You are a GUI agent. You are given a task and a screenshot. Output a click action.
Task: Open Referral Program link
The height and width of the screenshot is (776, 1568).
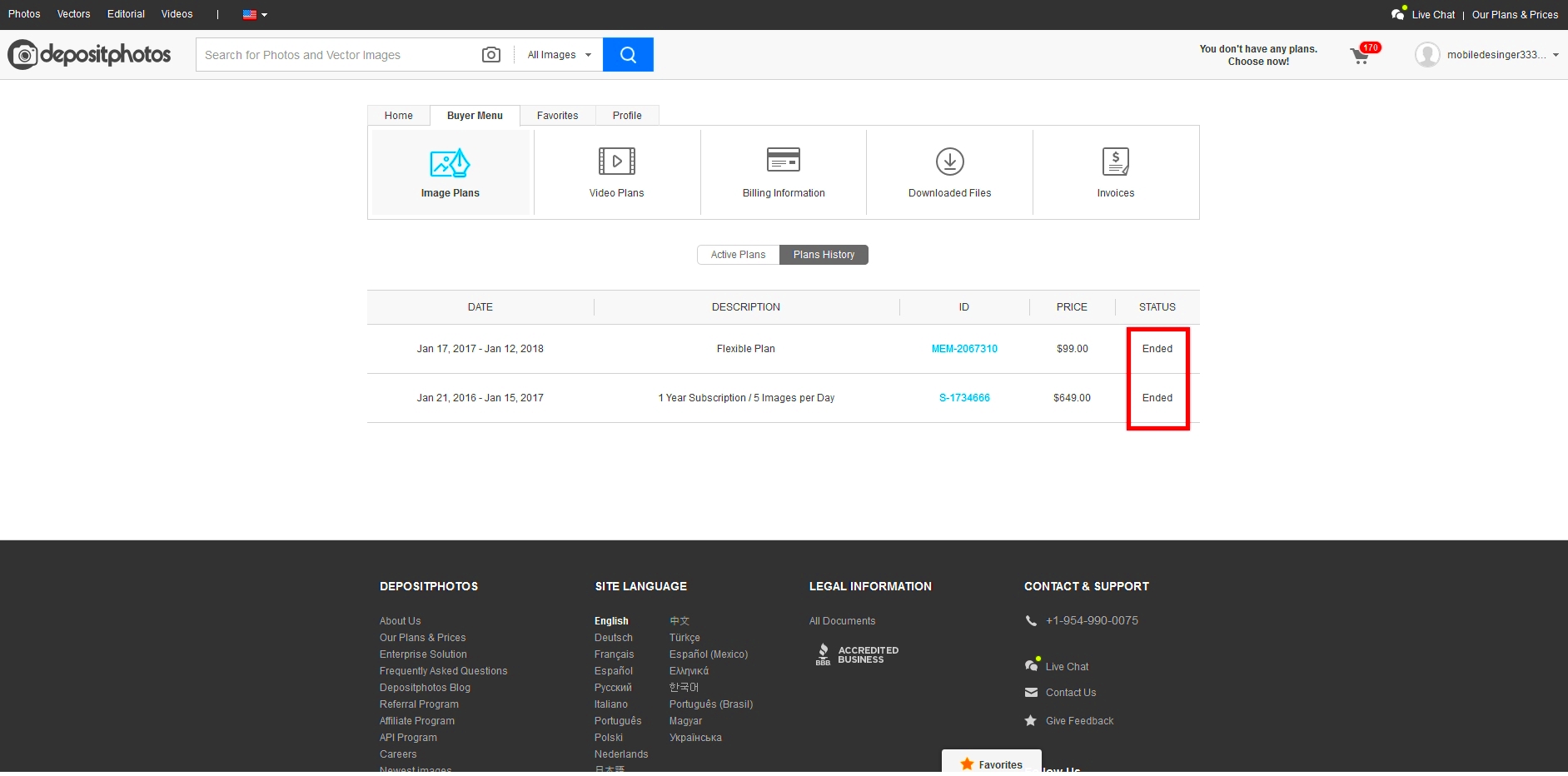coord(419,704)
